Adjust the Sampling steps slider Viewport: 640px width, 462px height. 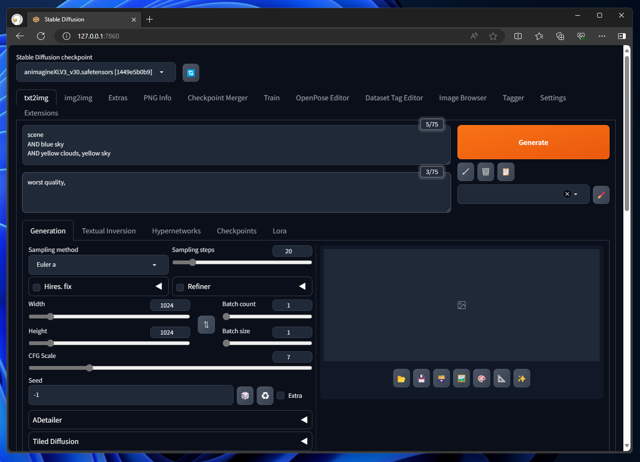click(x=242, y=262)
